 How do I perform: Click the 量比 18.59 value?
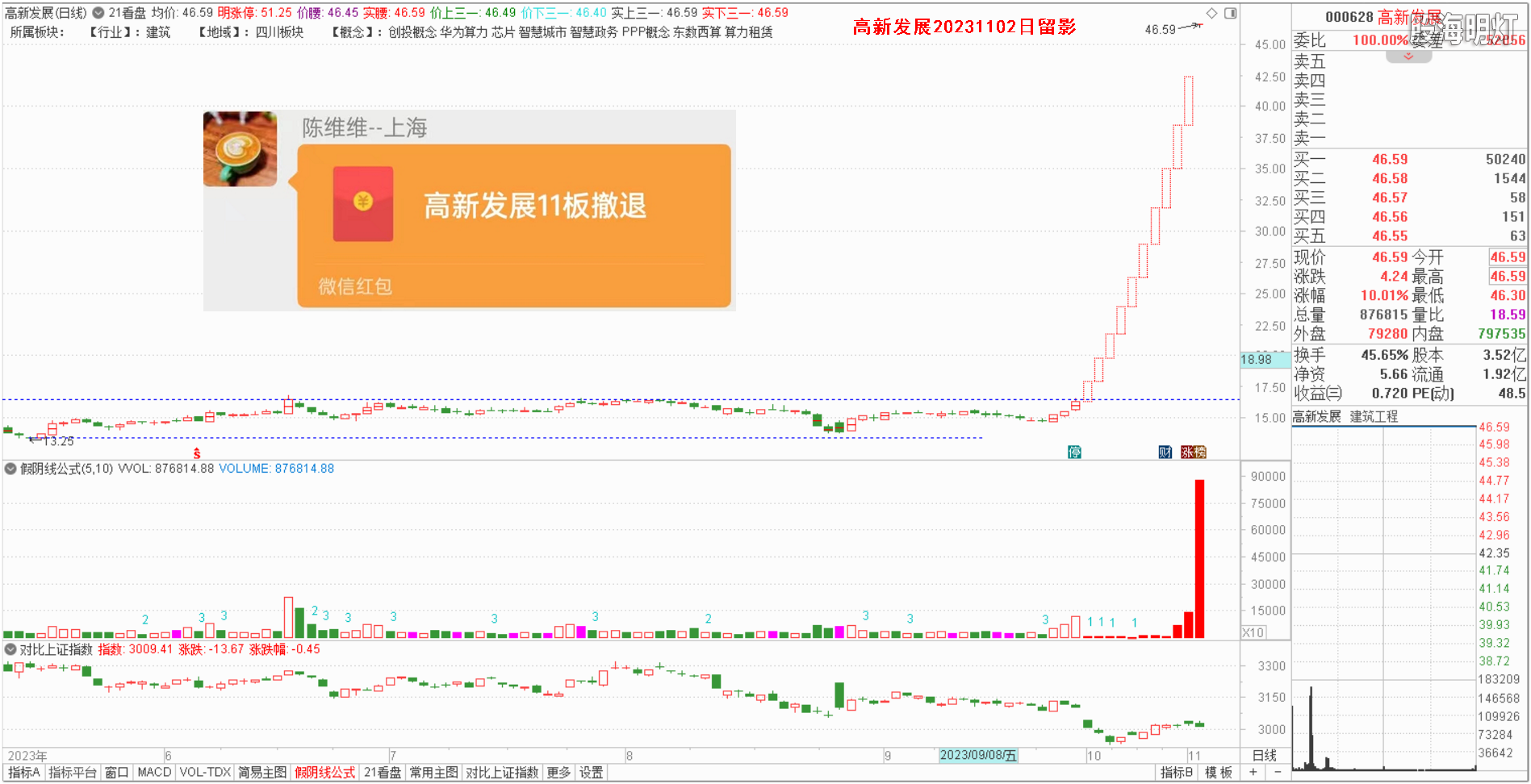click(x=1508, y=315)
